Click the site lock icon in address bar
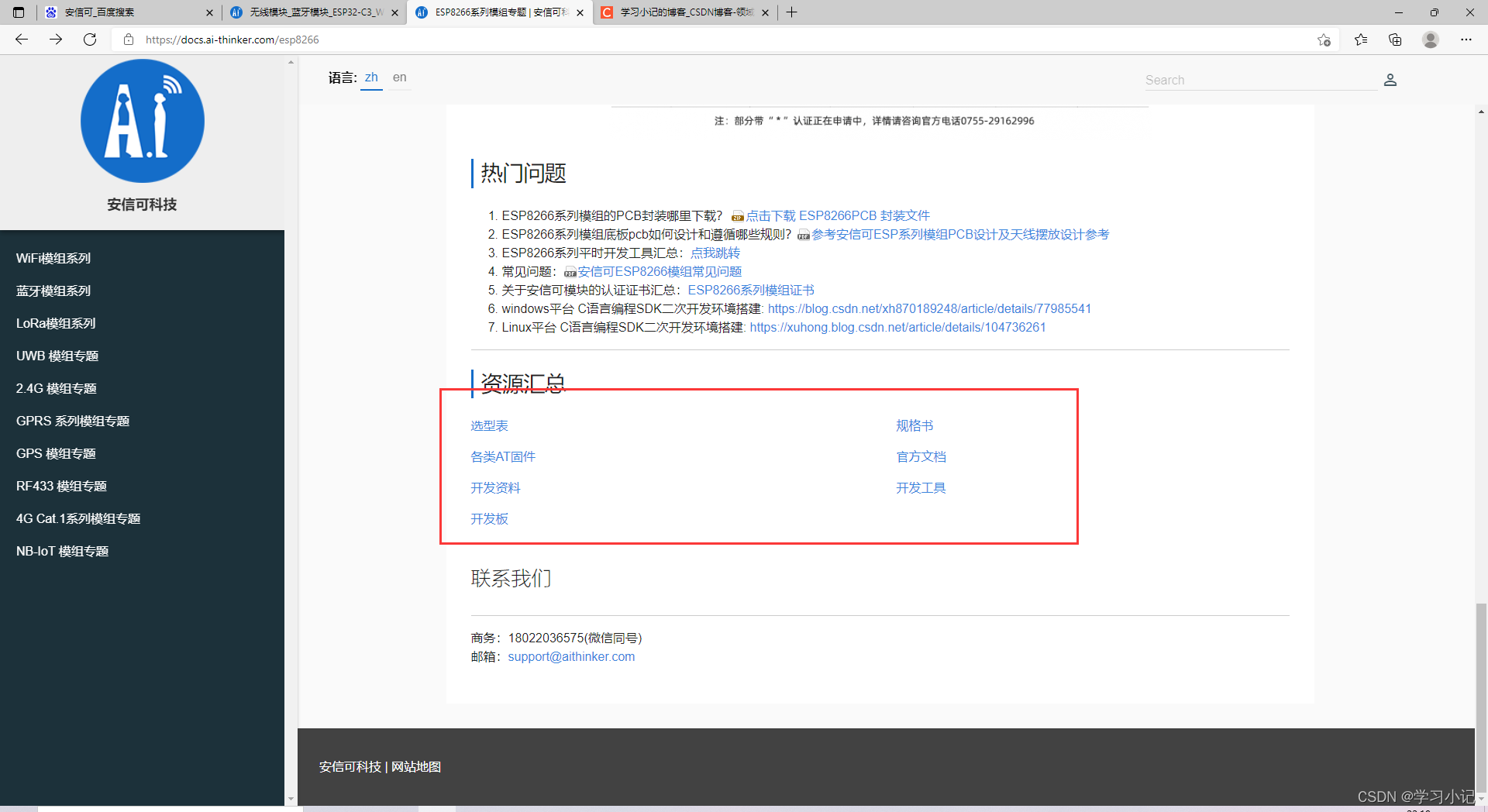Image resolution: width=1488 pixels, height=812 pixels. tap(129, 40)
